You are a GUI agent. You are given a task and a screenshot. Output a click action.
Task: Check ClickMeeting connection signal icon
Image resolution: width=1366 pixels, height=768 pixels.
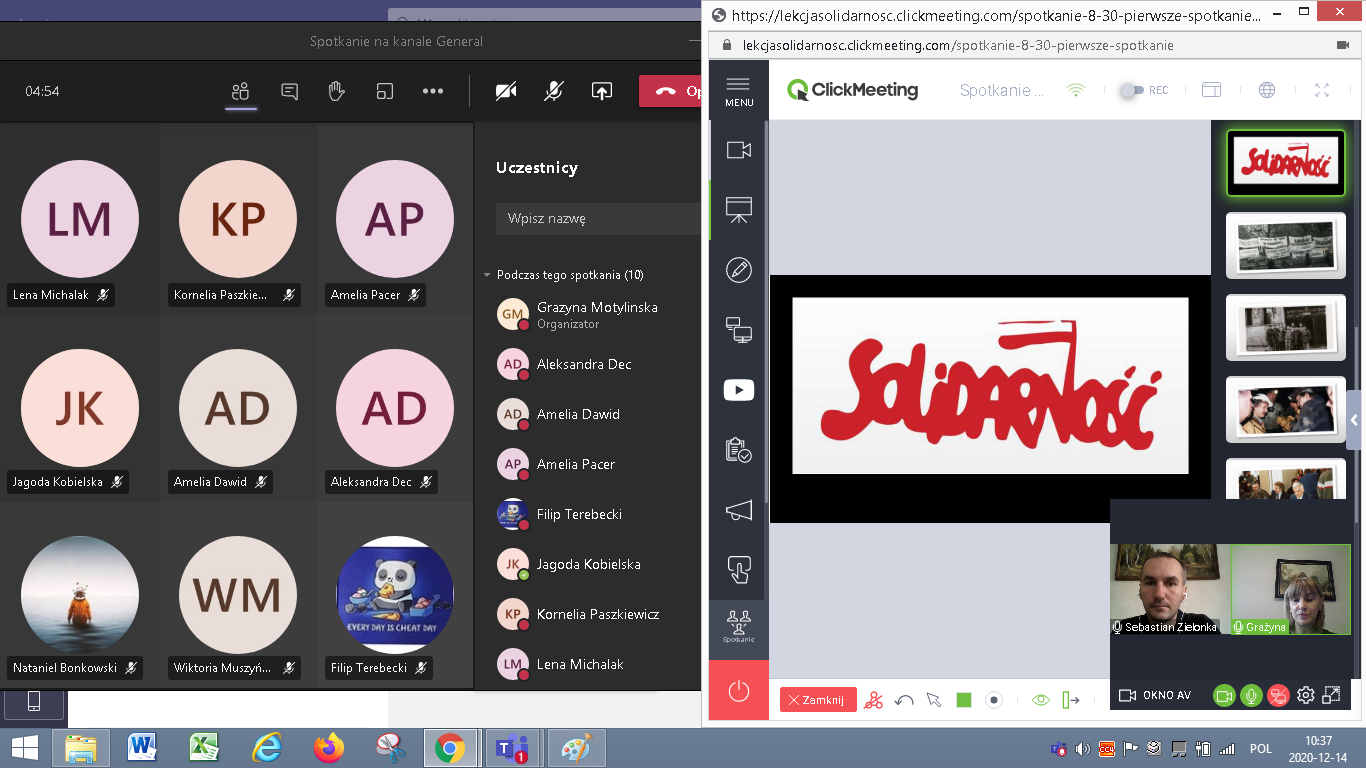click(1076, 90)
